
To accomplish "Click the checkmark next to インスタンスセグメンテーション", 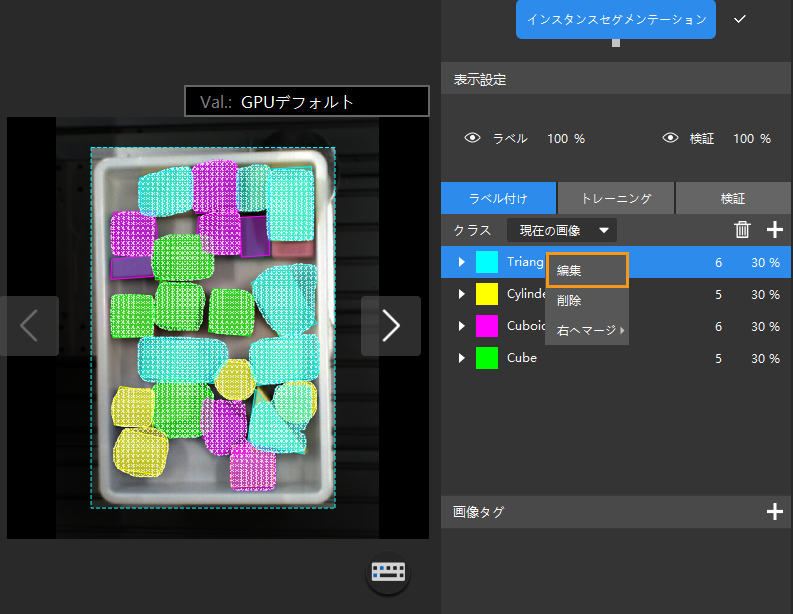I will pos(740,19).
